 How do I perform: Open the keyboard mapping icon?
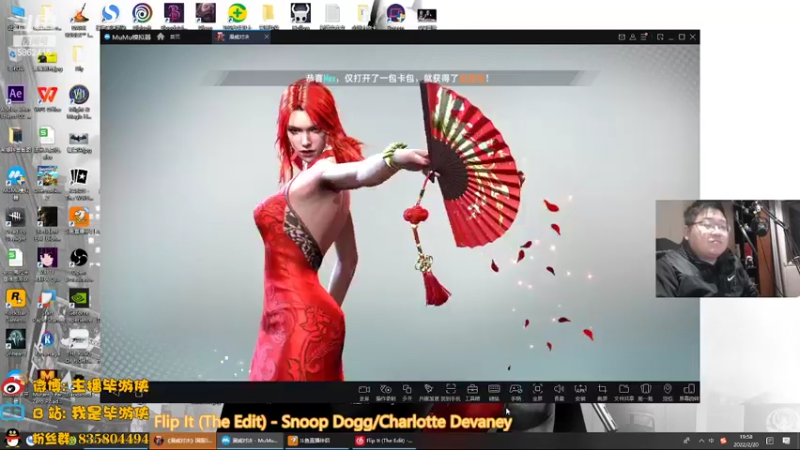(494, 390)
